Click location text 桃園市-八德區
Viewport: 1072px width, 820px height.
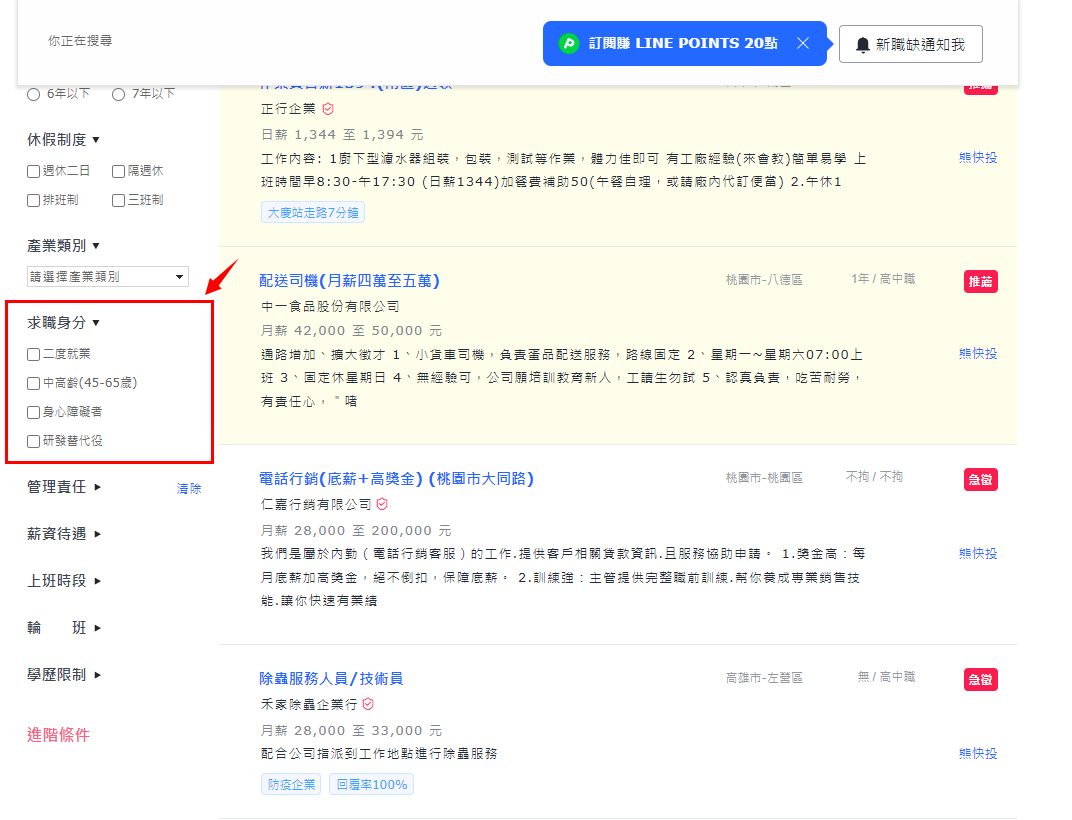(764, 280)
